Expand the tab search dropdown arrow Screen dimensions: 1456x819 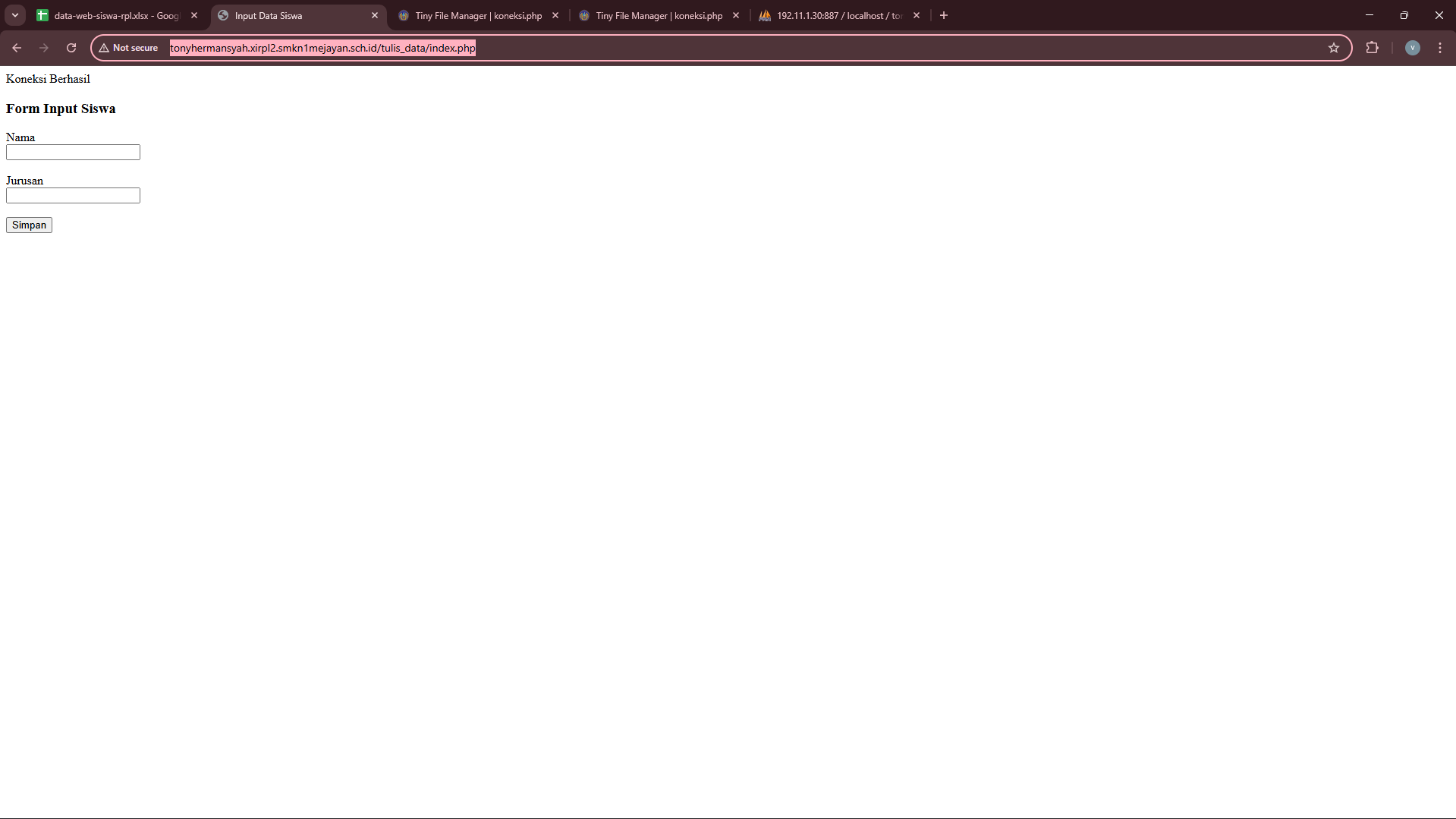click(x=15, y=15)
